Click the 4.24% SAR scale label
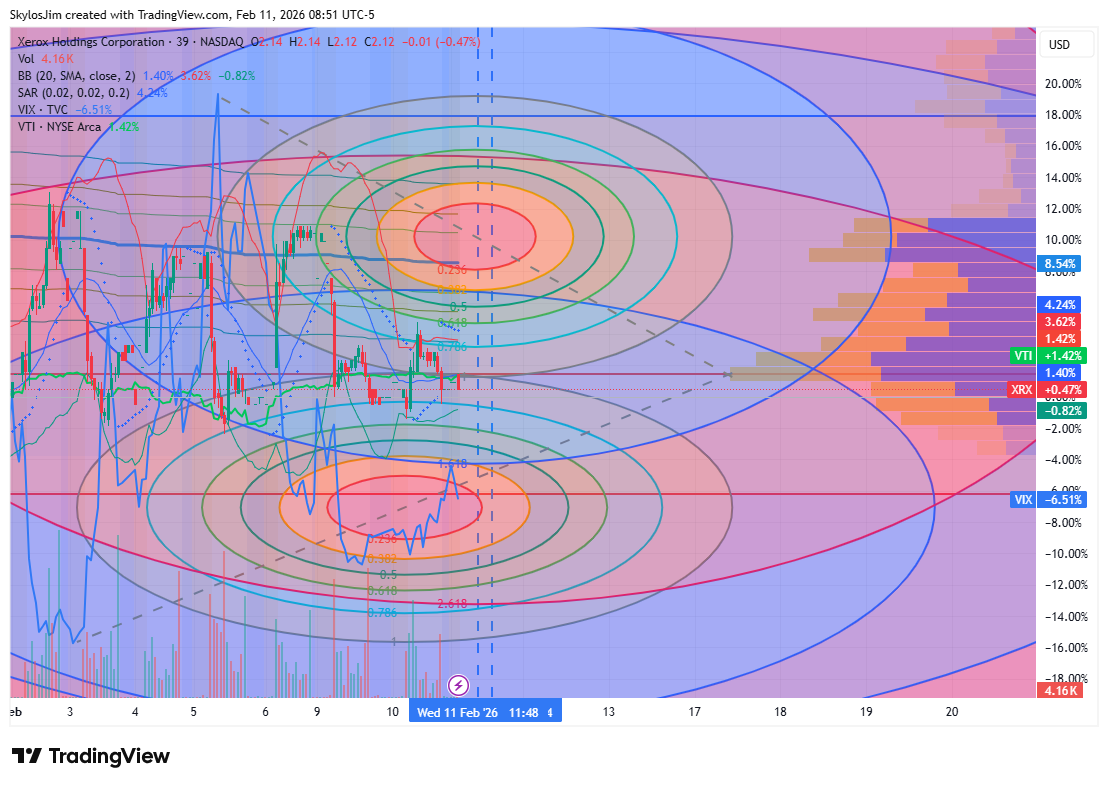Viewport: 1108px width, 786px height. click(1059, 305)
